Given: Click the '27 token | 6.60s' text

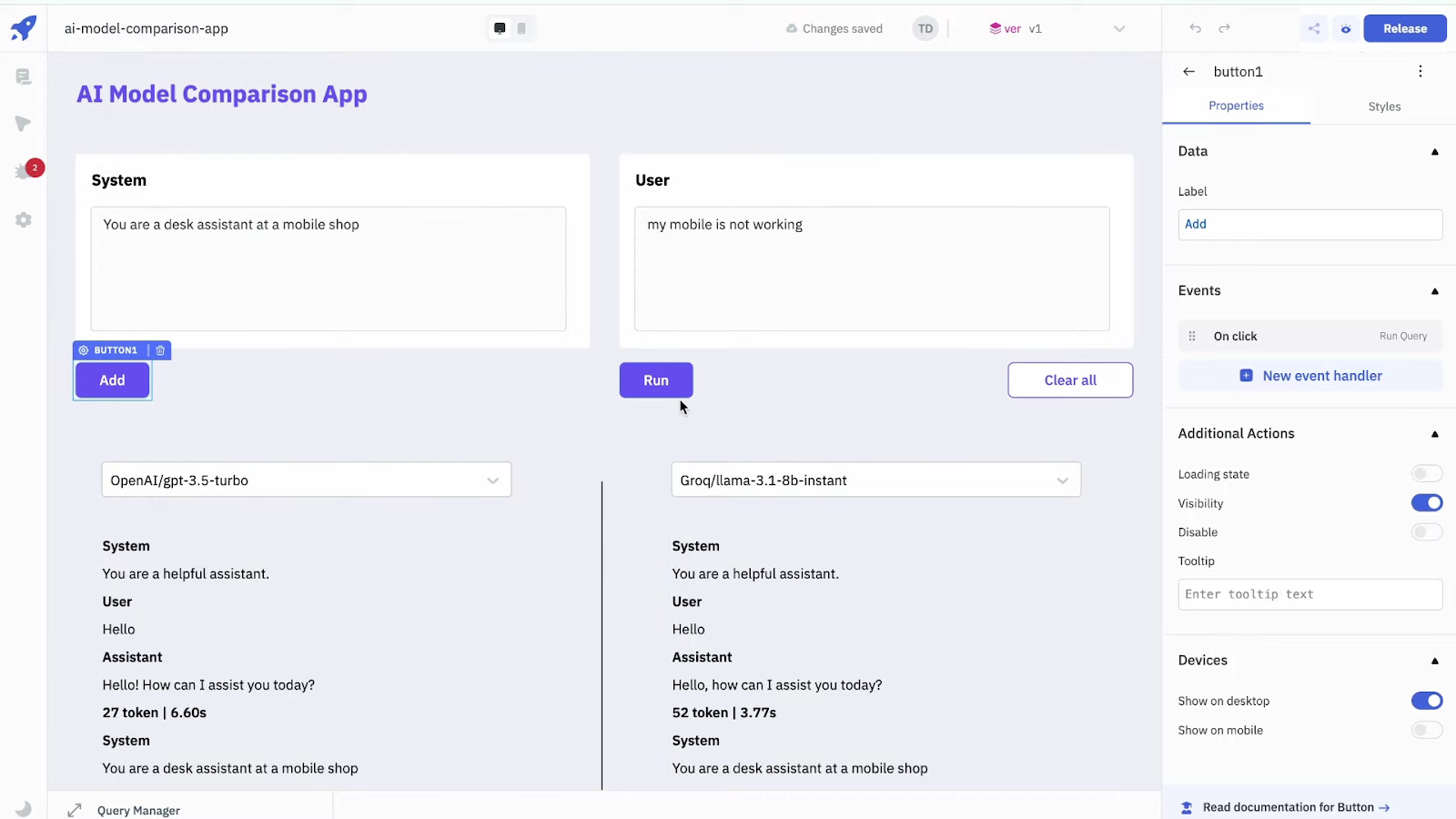Looking at the screenshot, I should 155,713.
